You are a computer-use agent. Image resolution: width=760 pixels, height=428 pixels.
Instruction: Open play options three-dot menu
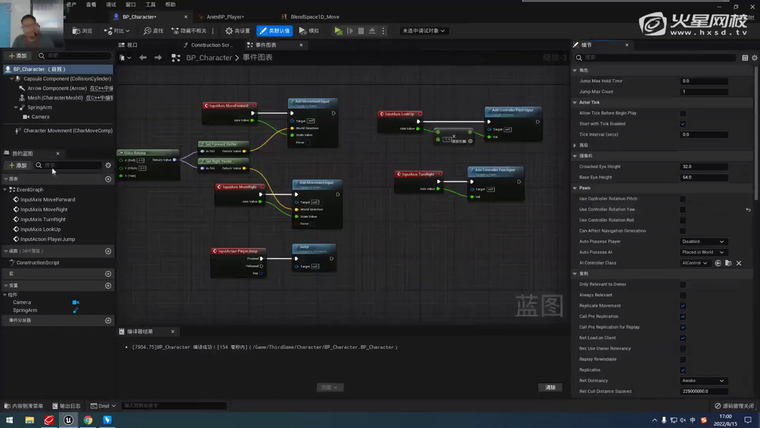tap(383, 31)
